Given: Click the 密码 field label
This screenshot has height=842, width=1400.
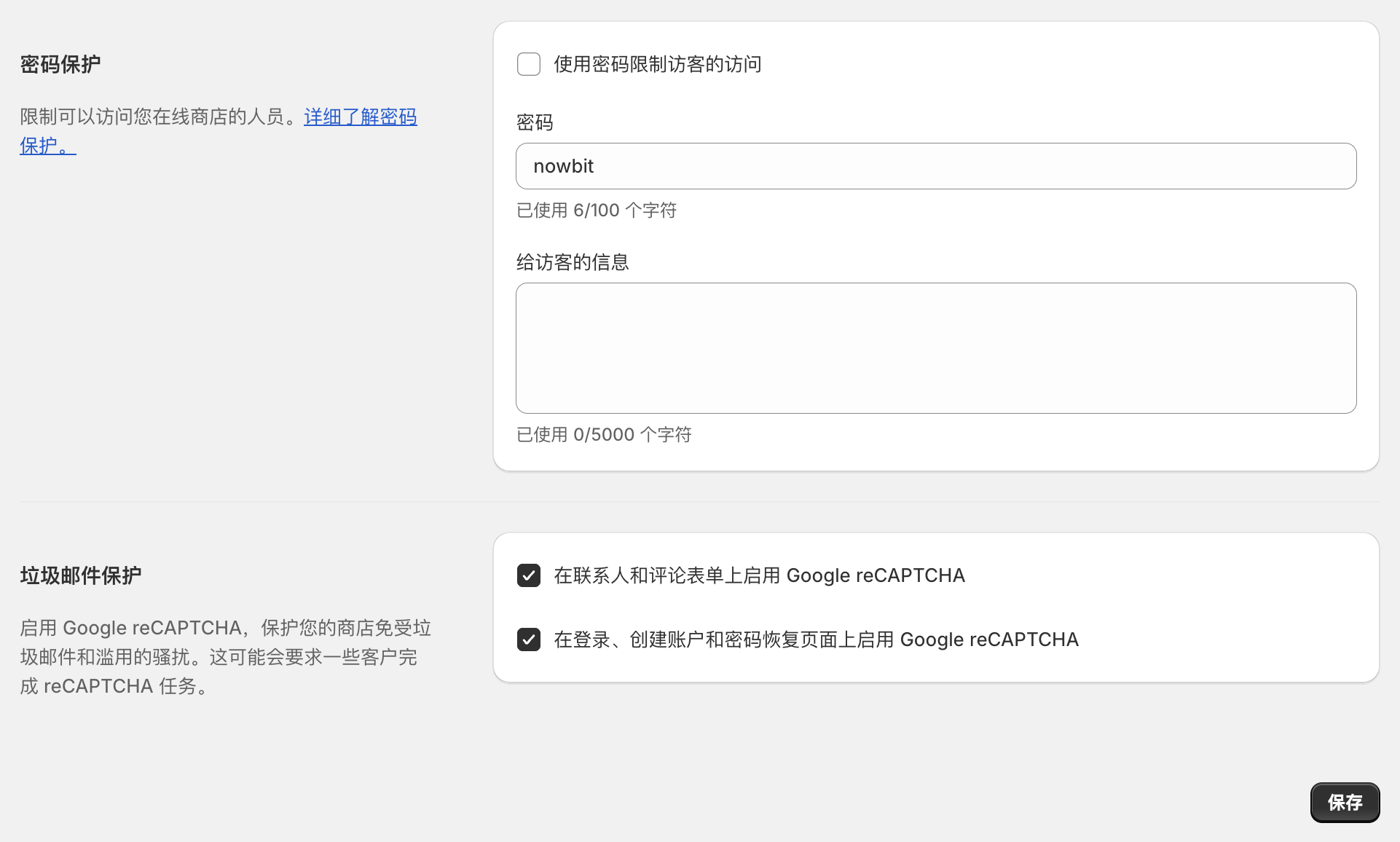Looking at the screenshot, I should pyautogui.click(x=535, y=122).
